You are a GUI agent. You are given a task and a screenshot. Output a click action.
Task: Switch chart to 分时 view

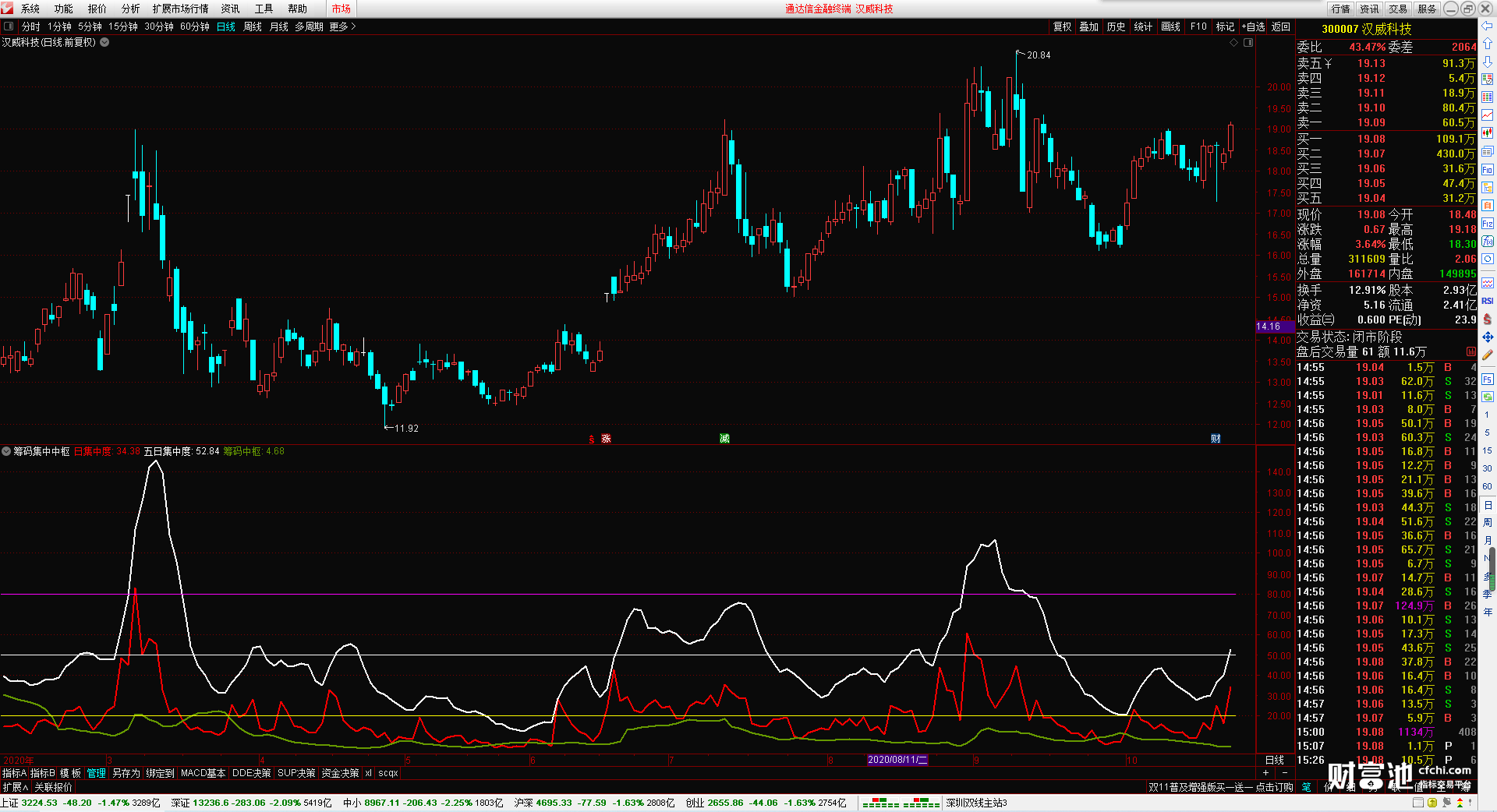click(x=31, y=26)
